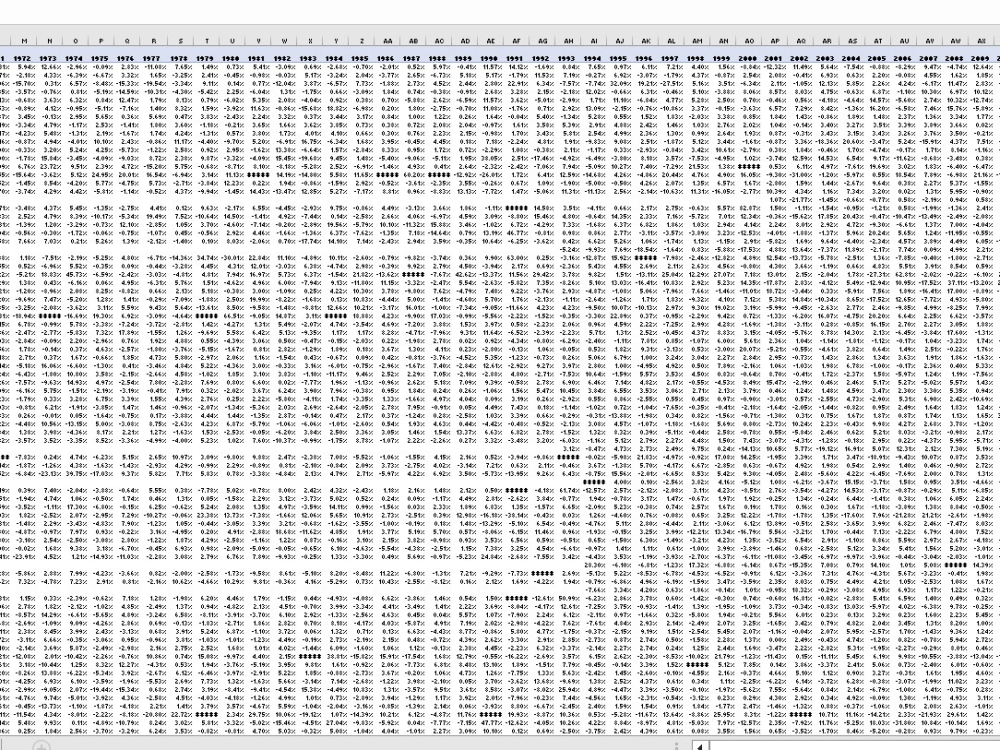The height and width of the screenshot is (750, 1000).
Task: Select column V header
Action: pos(258,41)
